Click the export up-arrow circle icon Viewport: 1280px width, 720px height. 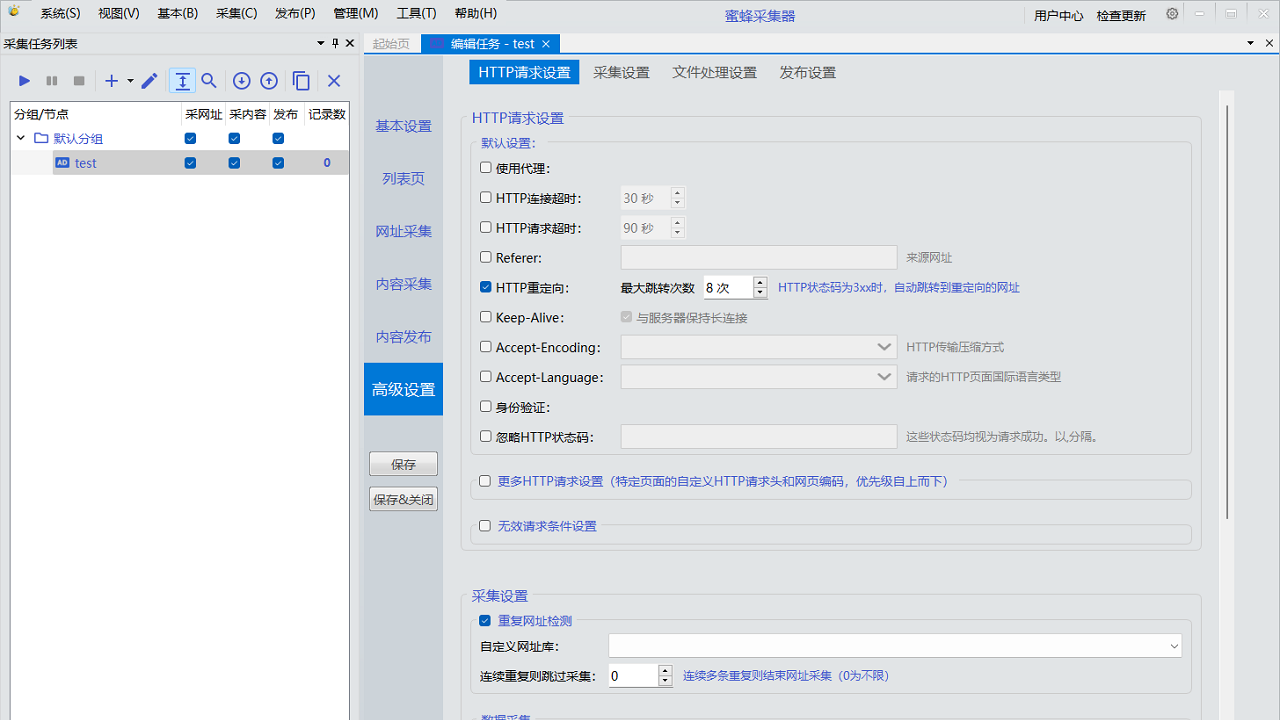click(269, 81)
